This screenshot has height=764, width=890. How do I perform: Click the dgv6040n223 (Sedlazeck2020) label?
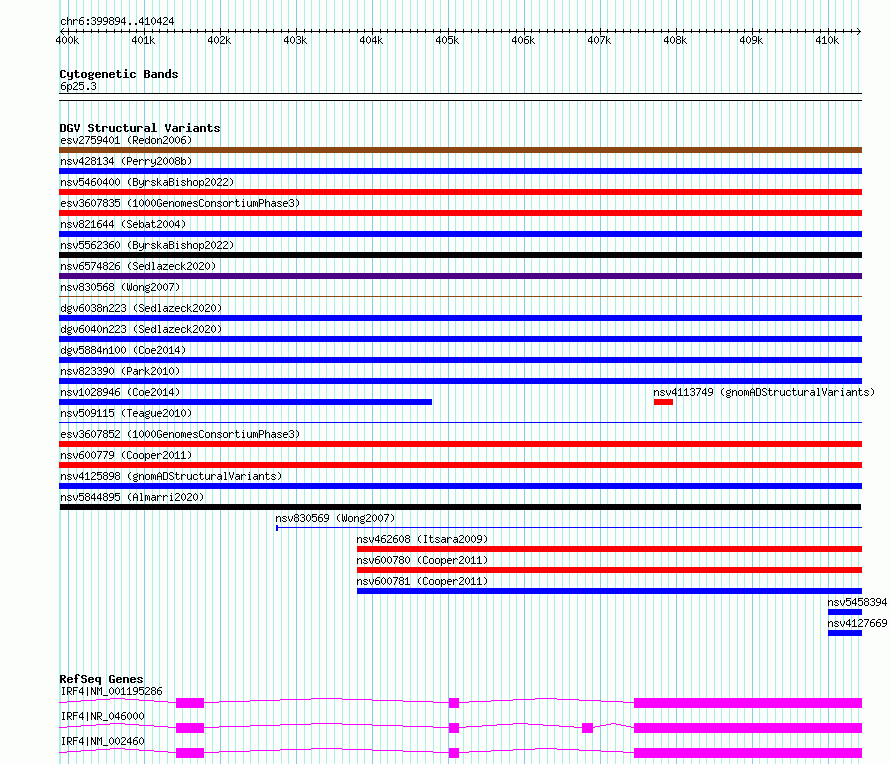[x=141, y=329]
